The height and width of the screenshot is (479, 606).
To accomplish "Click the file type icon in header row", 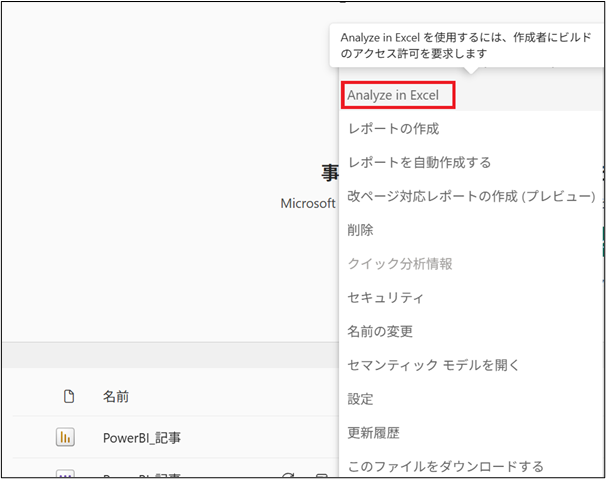I will coord(69,396).
